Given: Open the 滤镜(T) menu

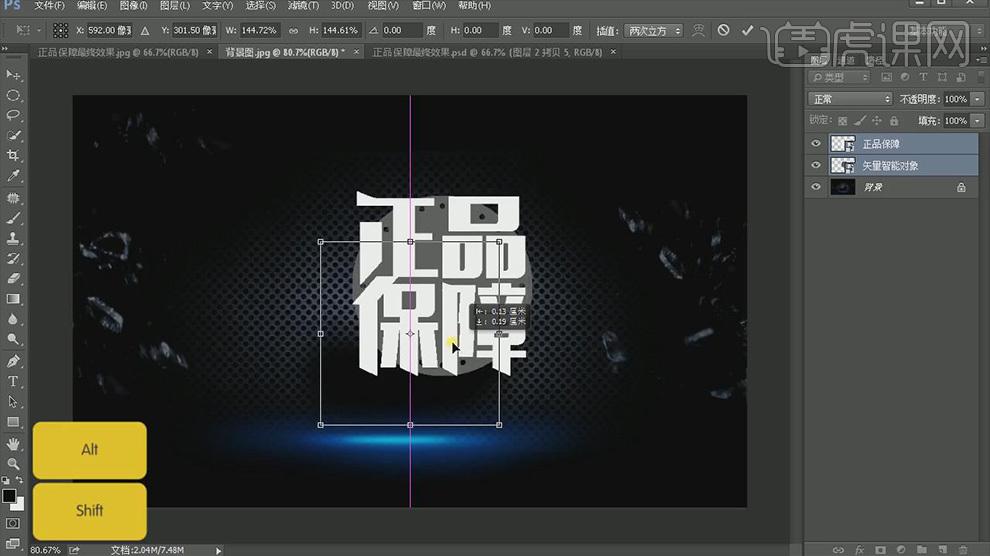Looking at the screenshot, I should [303, 6].
